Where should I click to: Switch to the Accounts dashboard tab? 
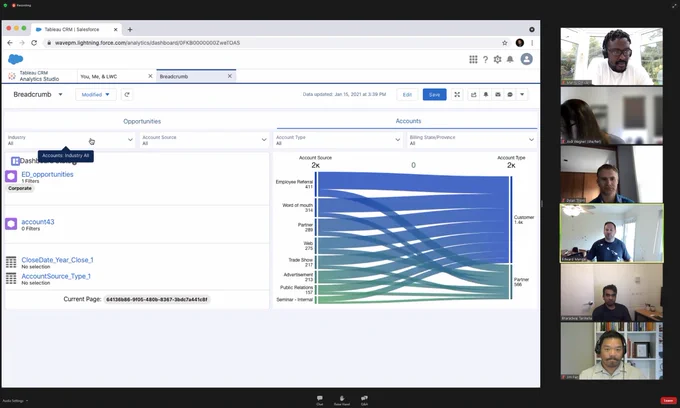click(408, 121)
